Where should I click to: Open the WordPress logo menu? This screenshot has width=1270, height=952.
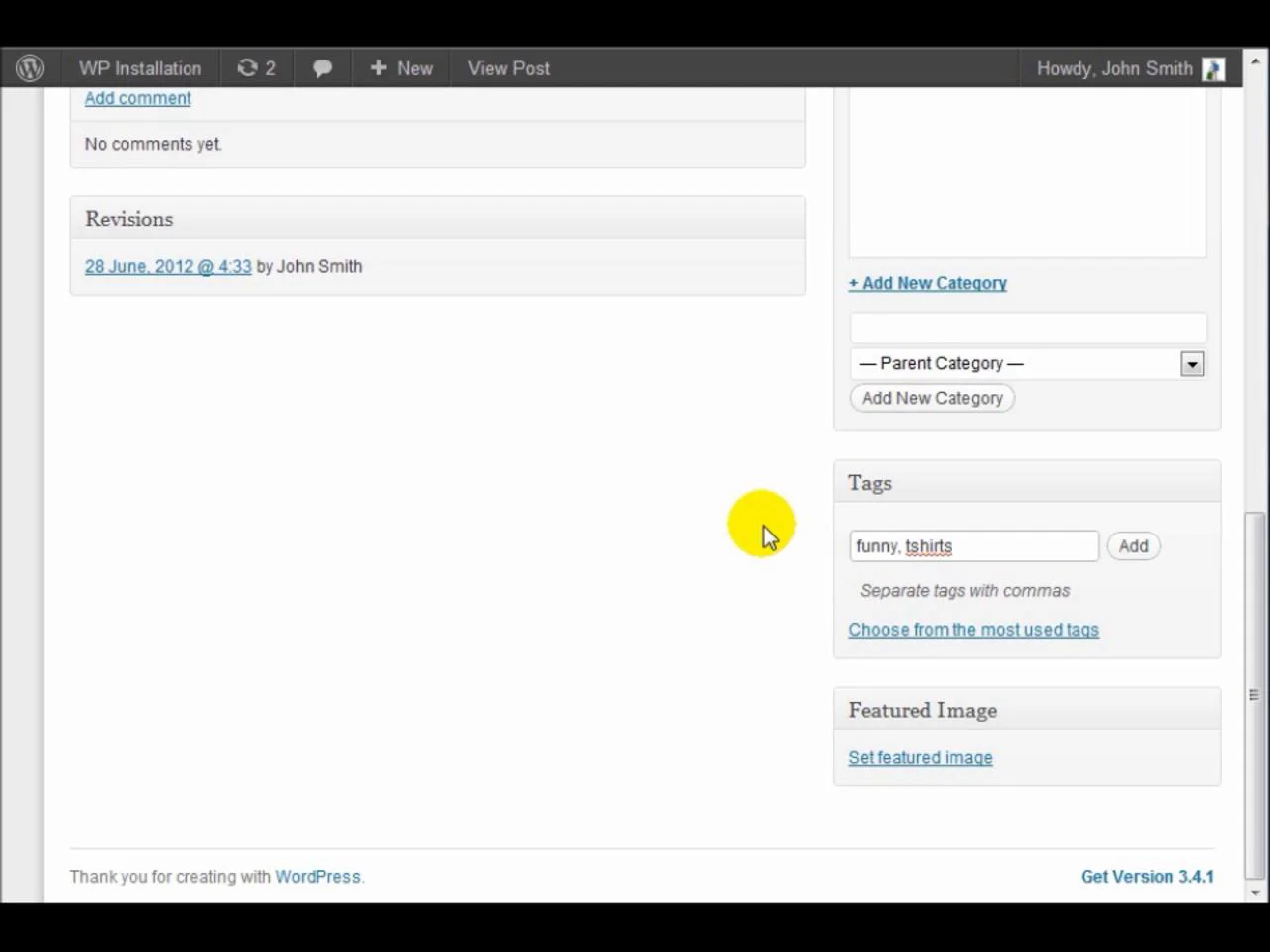tap(30, 68)
